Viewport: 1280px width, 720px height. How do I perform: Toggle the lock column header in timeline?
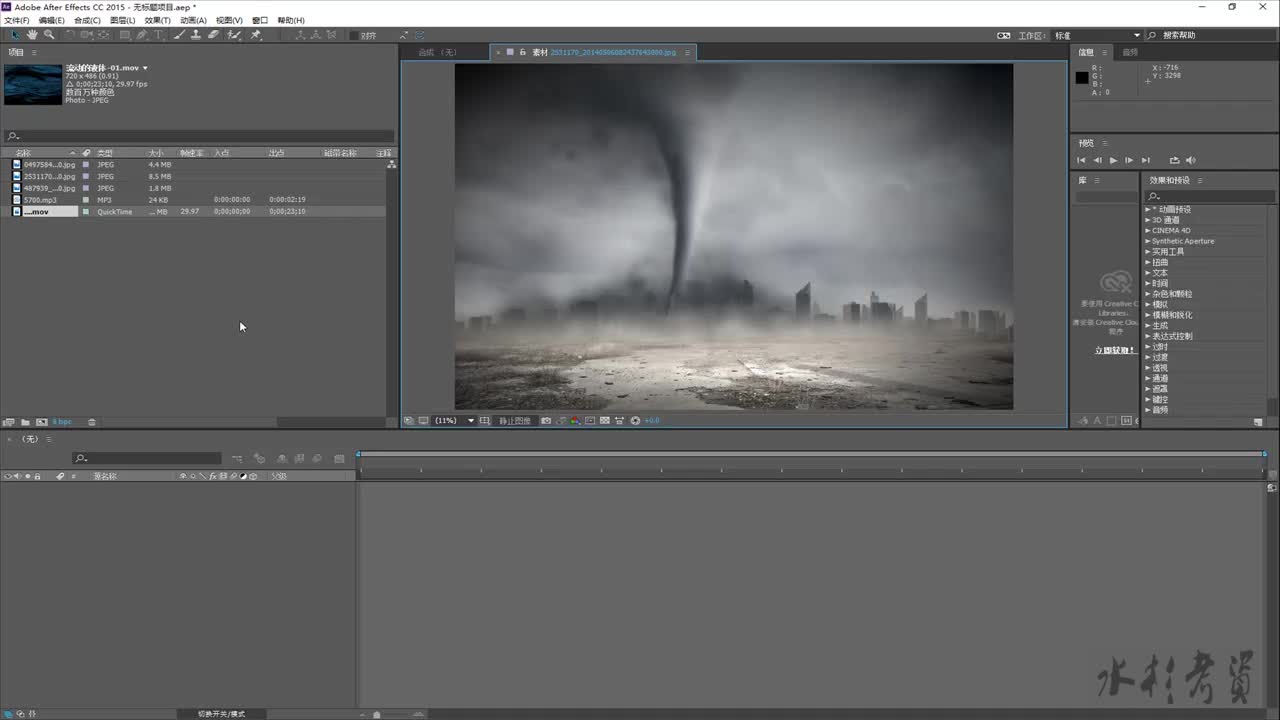tap(37, 476)
